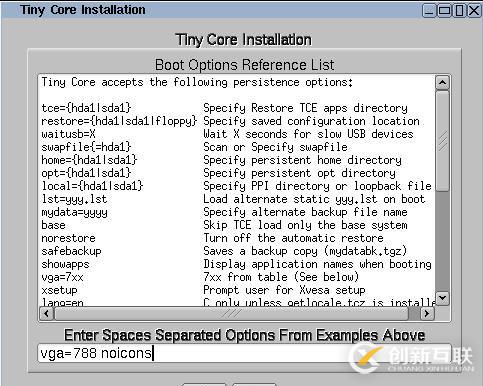This screenshot has width=483, height=386.
Task: Click the 'safebackup' option text
Action: click(x=71, y=251)
